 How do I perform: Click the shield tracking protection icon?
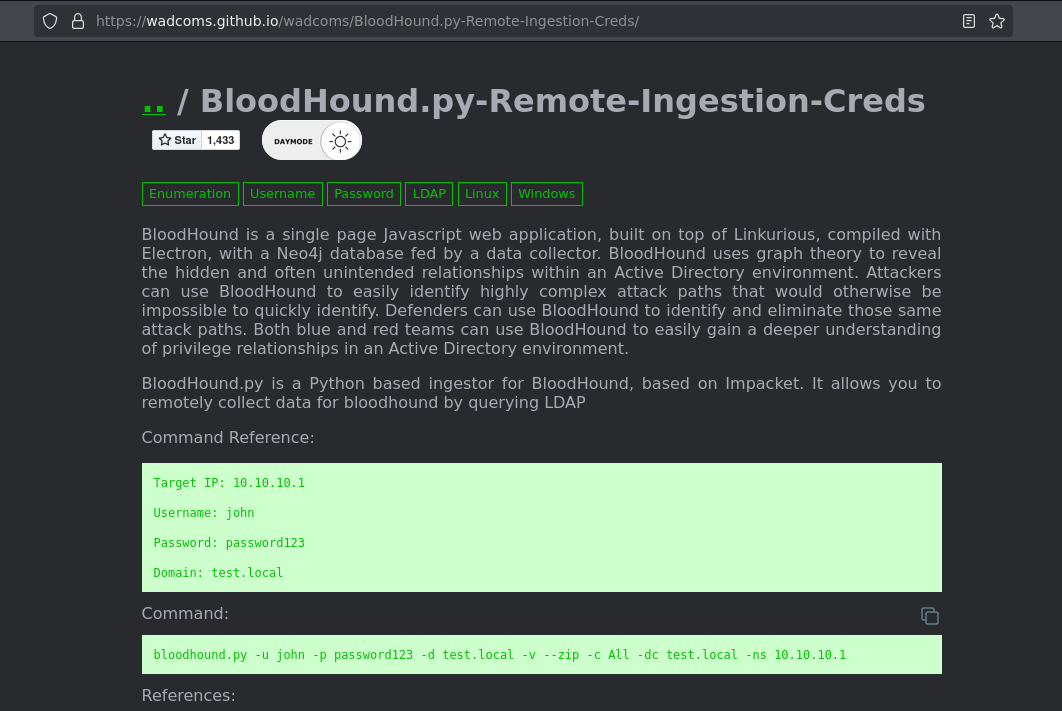(50, 21)
